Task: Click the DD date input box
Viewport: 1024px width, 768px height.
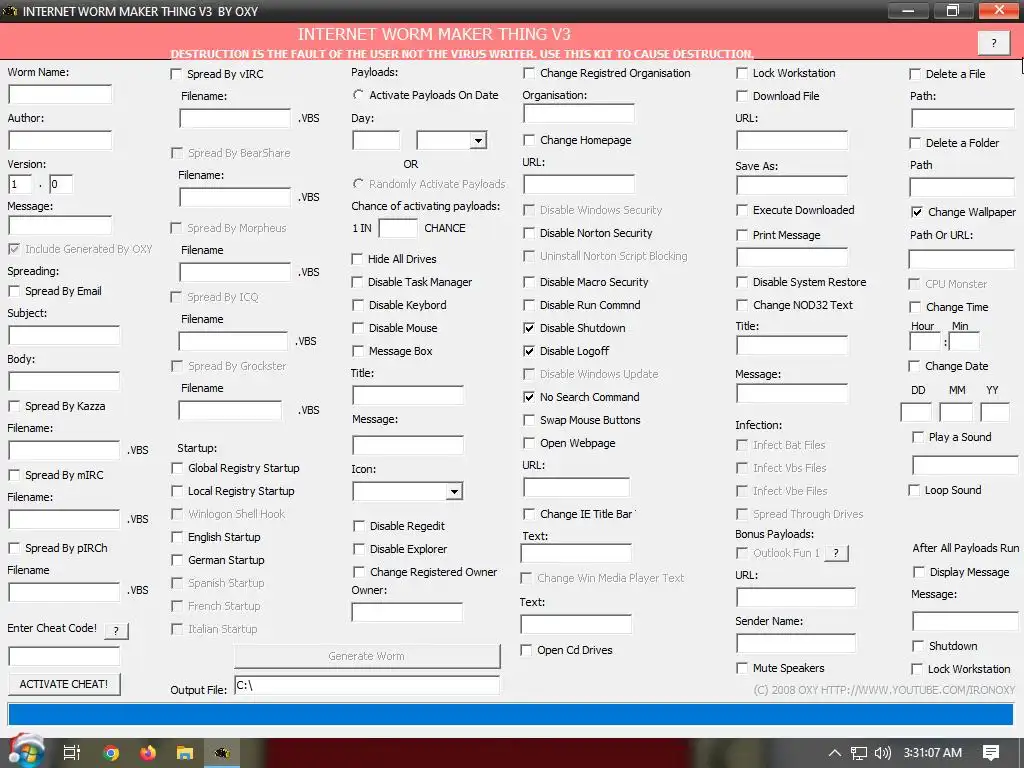Action: pyautogui.click(x=916, y=413)
